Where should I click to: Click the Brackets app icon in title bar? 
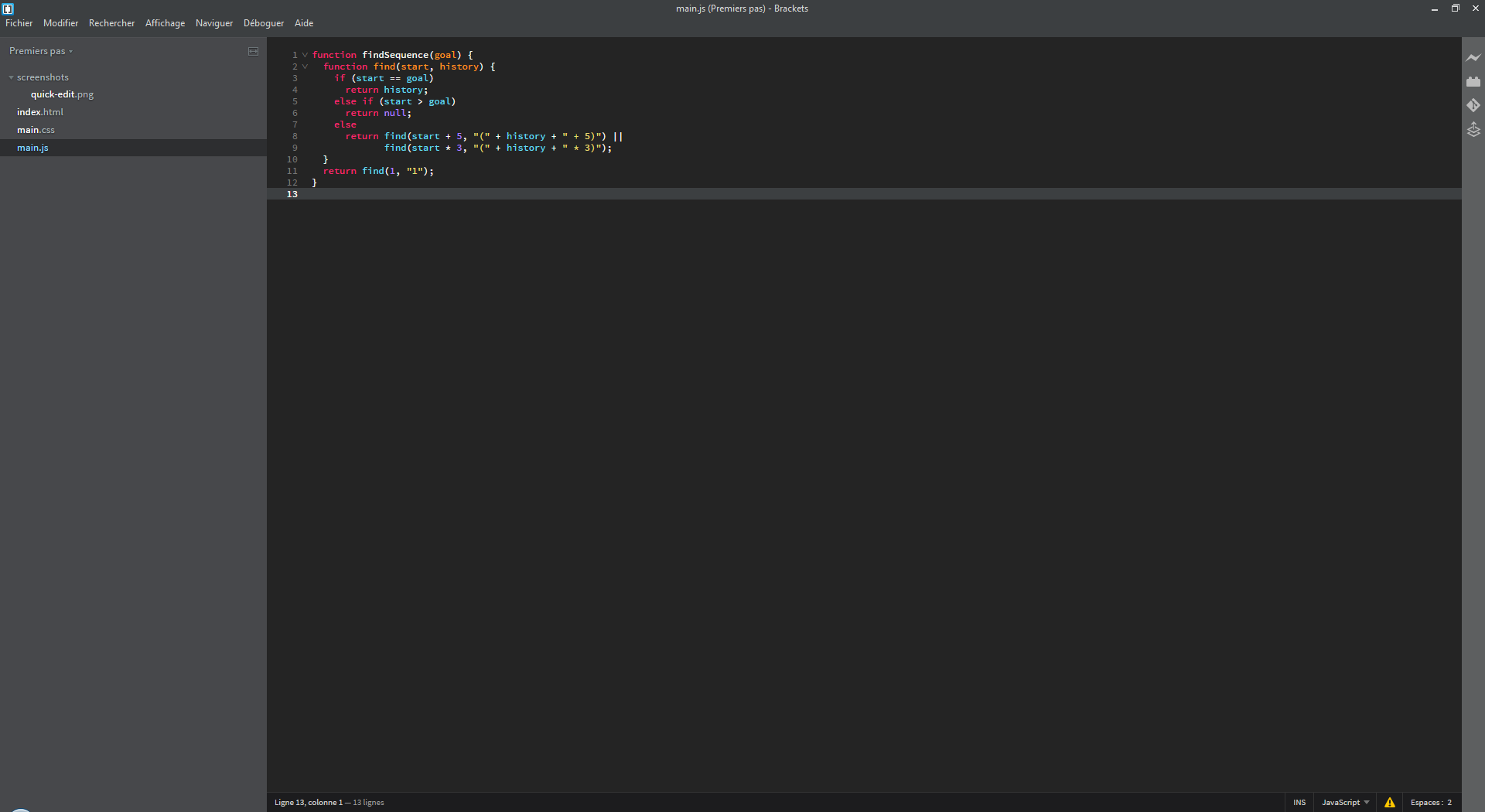tap(8, 9)
